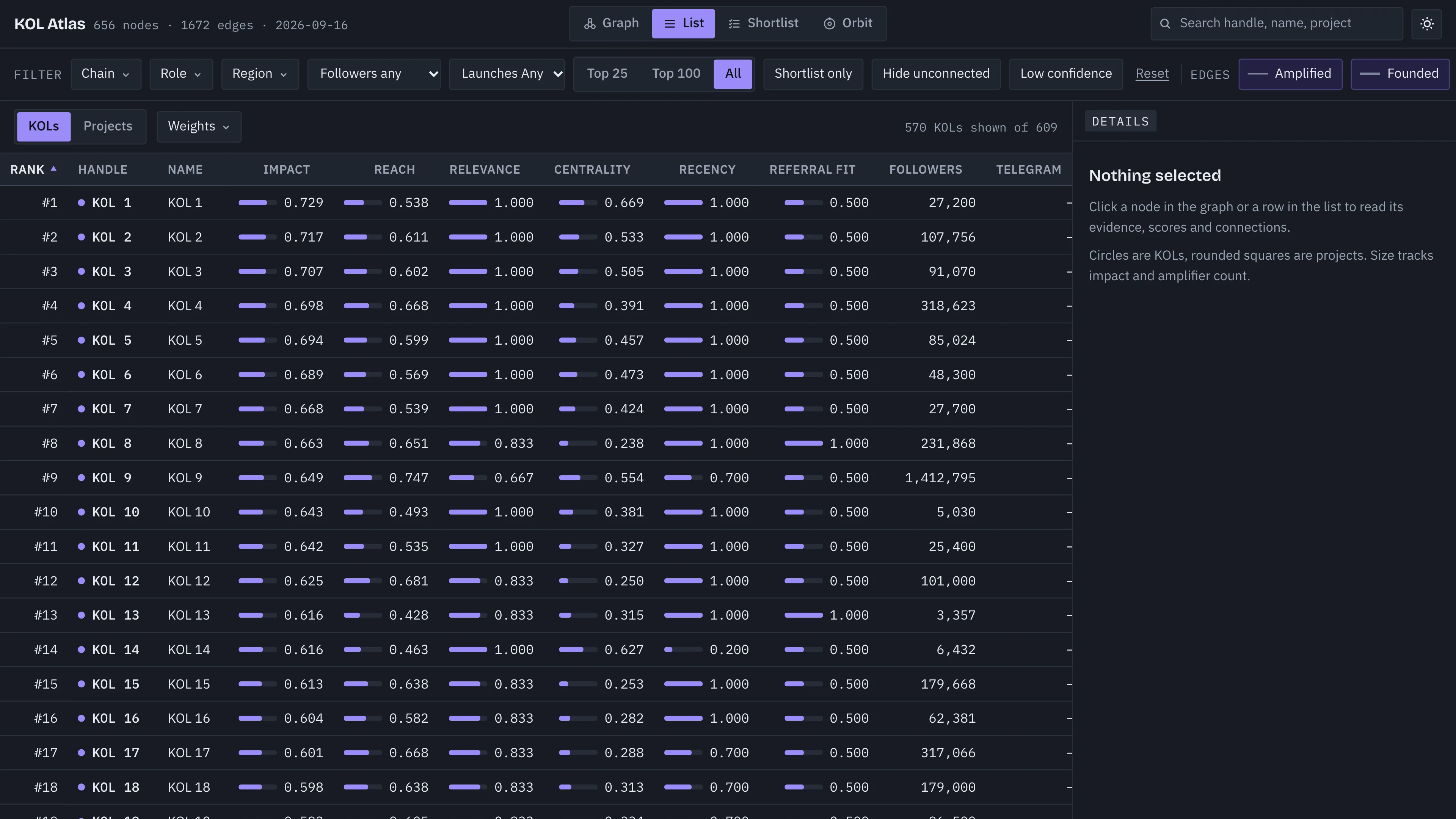1456x819 pixels.
Task: Click the recency bar for KOL 14
Action: pyautogui.click(x=683, y=650)
